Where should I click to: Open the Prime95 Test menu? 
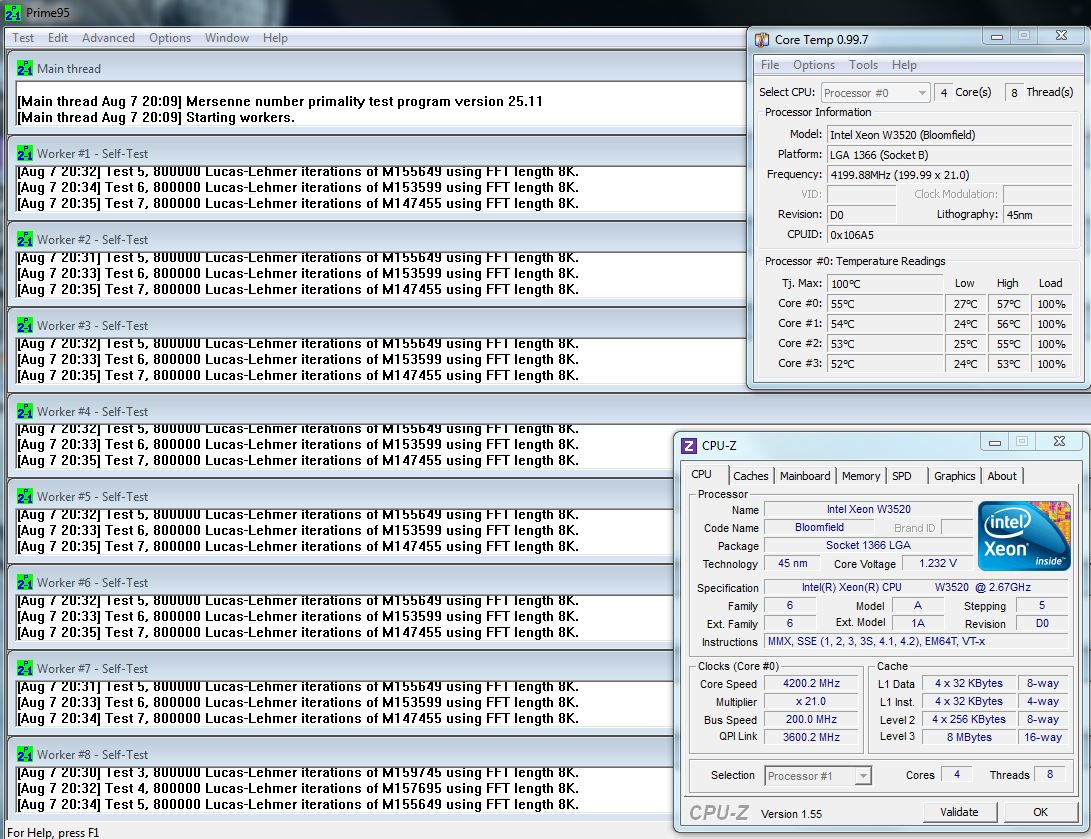[23, 38]
